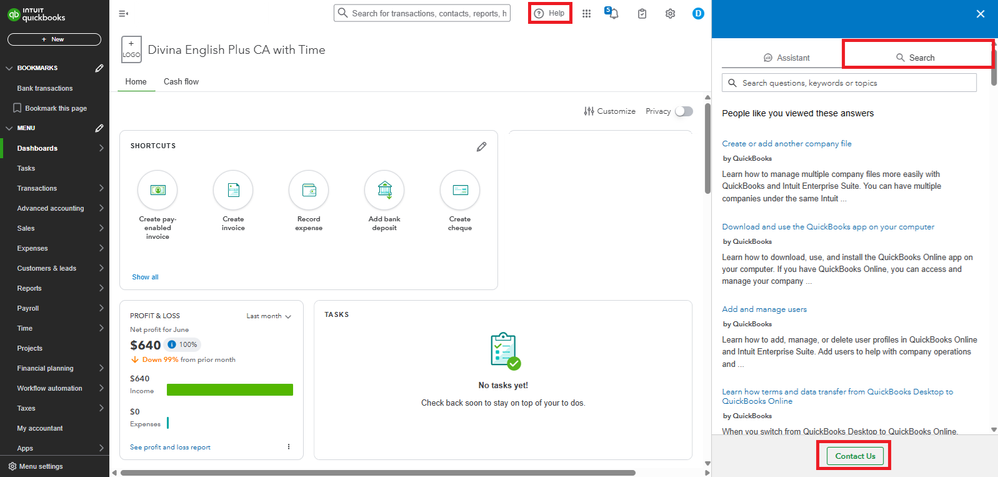Open the Last month period dropdown
The image size is (998, 477).
269,316
